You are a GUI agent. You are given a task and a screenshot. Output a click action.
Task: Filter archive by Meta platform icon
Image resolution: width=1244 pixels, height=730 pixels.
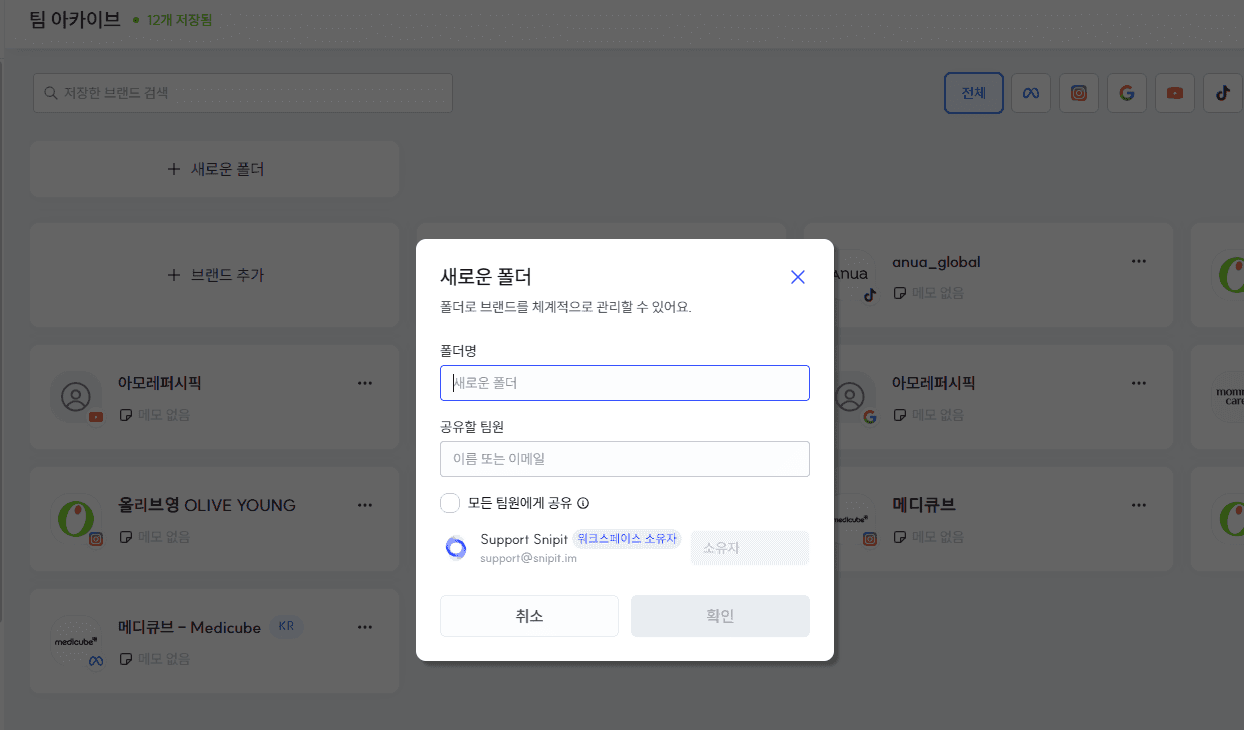click(1031, 93)
